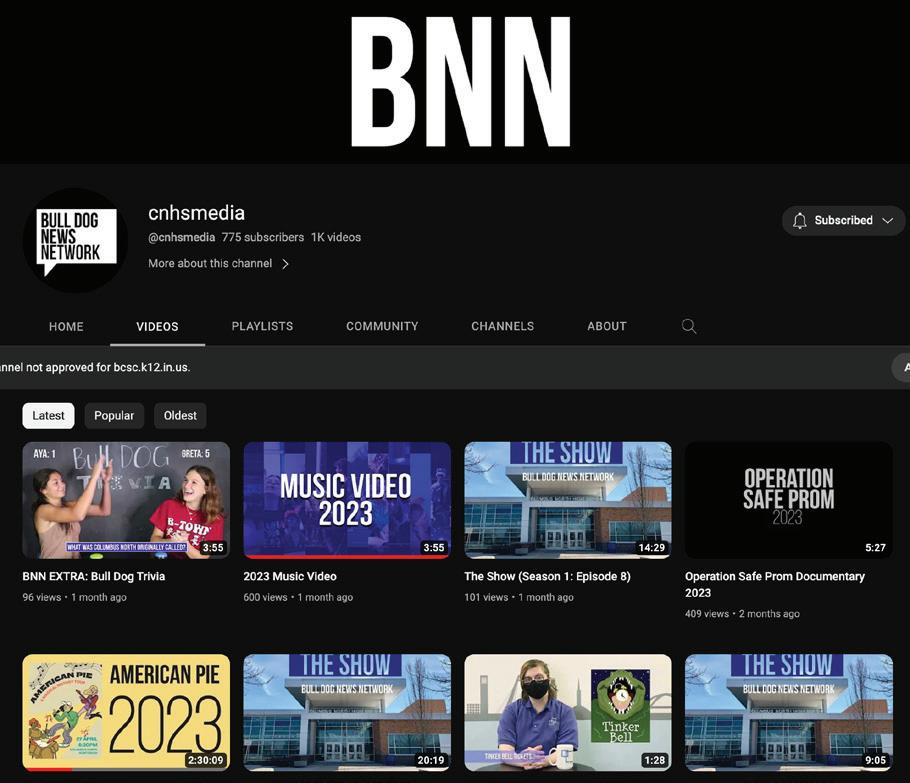Sort videos by Popular
This screenshot has width=910, height=783.
tap(114, 416)
